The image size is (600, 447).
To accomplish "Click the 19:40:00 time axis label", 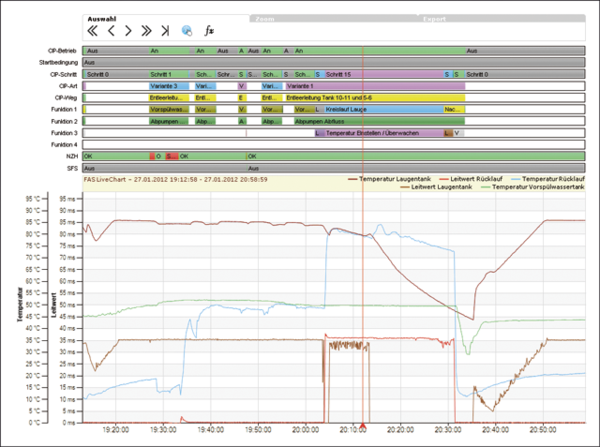I will click(211, 430).
